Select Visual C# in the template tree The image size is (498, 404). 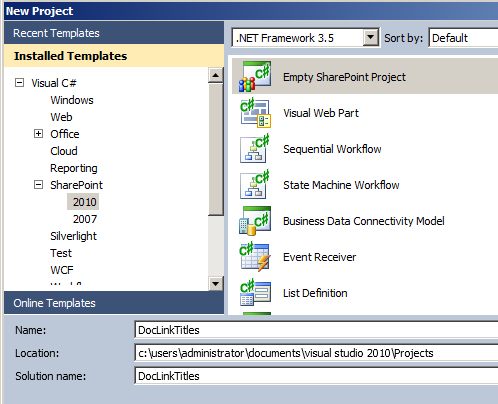pos(54,83)
